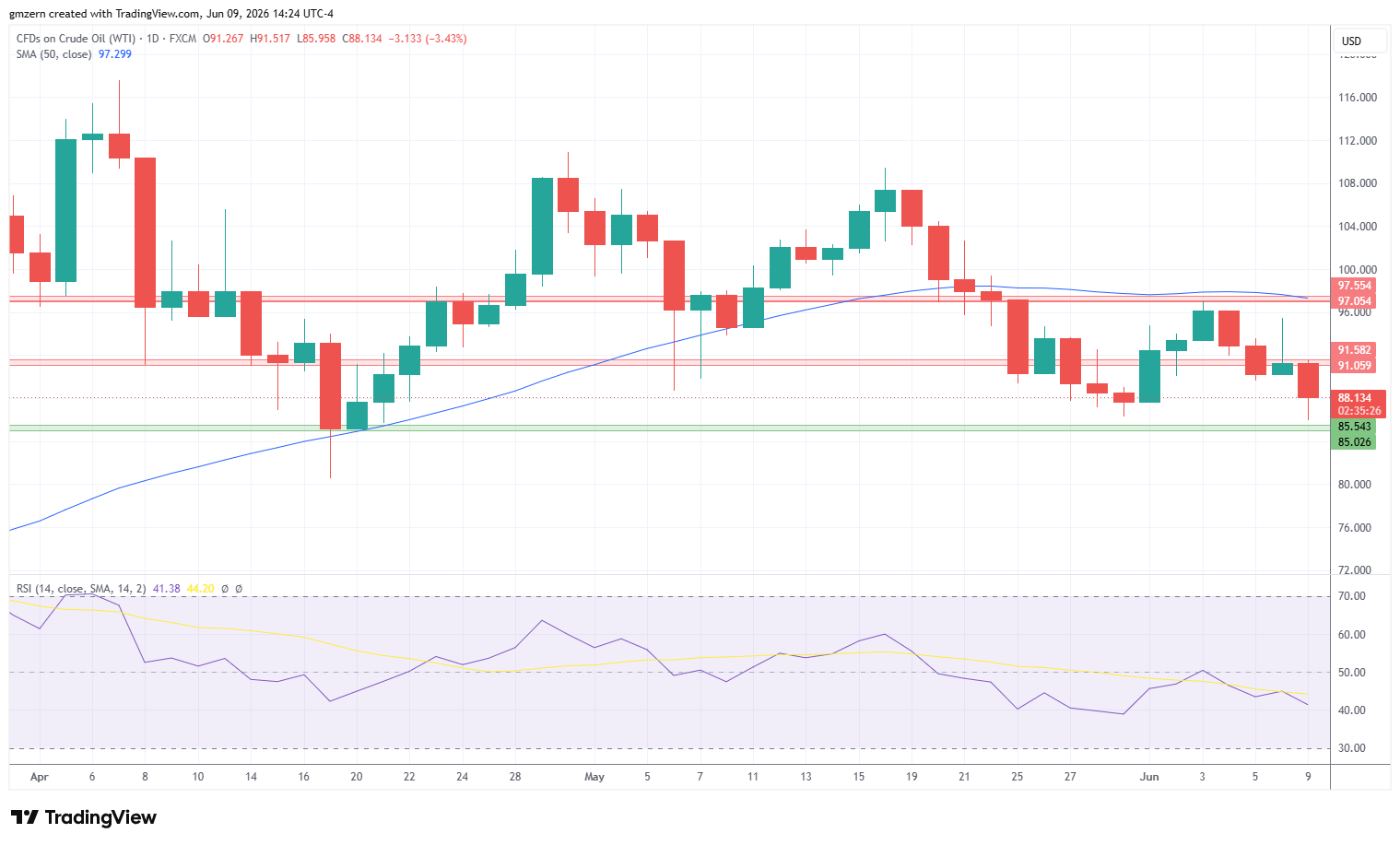Click the countdown timer 02:35:26
Image resolution: width=1400 pixels, height=845 pixels.
pos(1358,411)
